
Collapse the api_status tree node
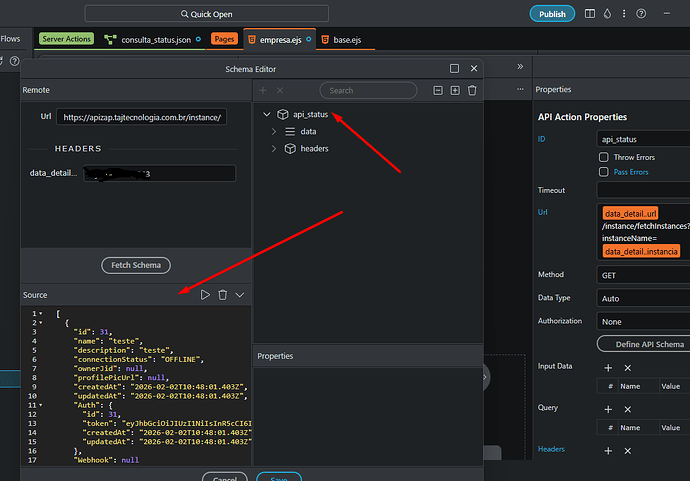tap(267, 115)
